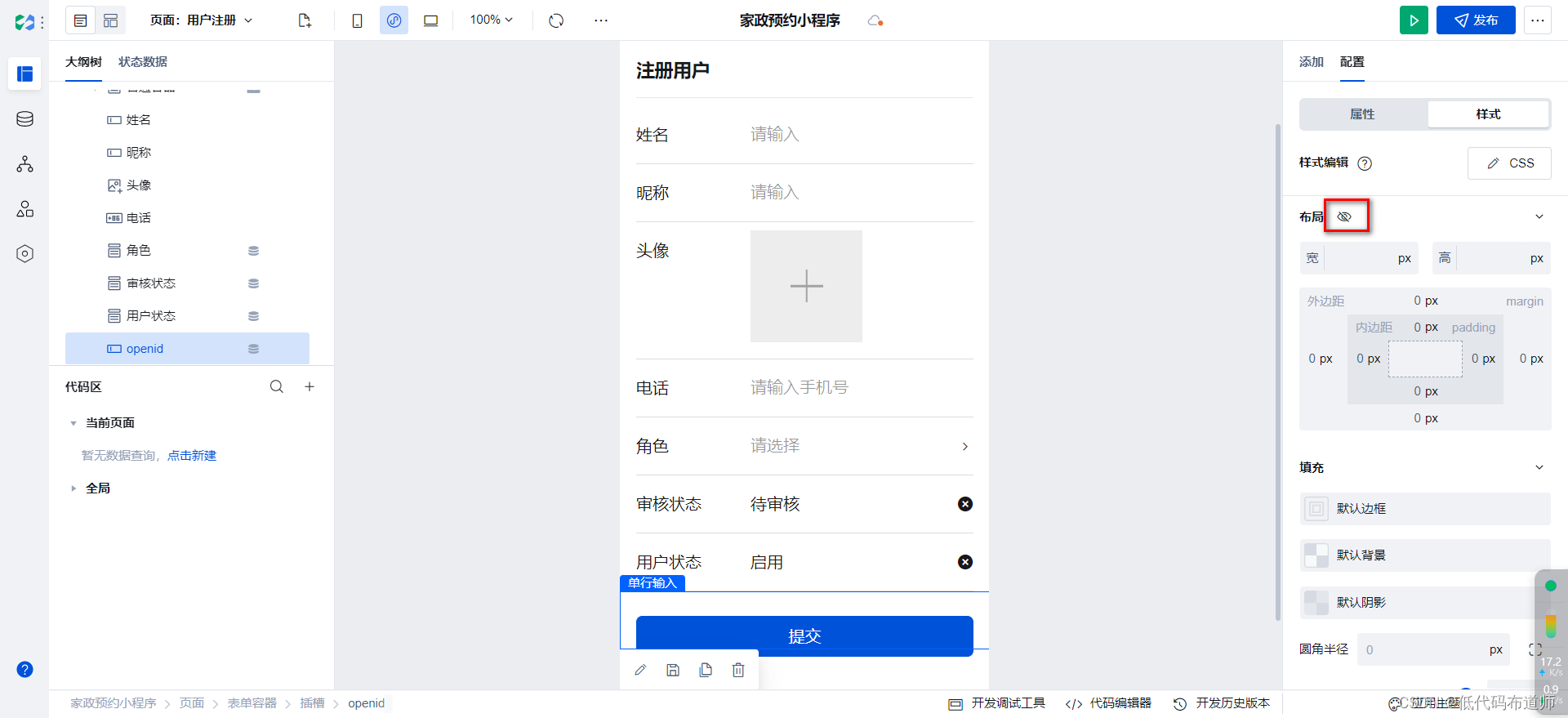Image resolution: width=1568 pixels, height=718 pixels.
Task: Switch to 大纲树 tab
Action: coord(83,62)
